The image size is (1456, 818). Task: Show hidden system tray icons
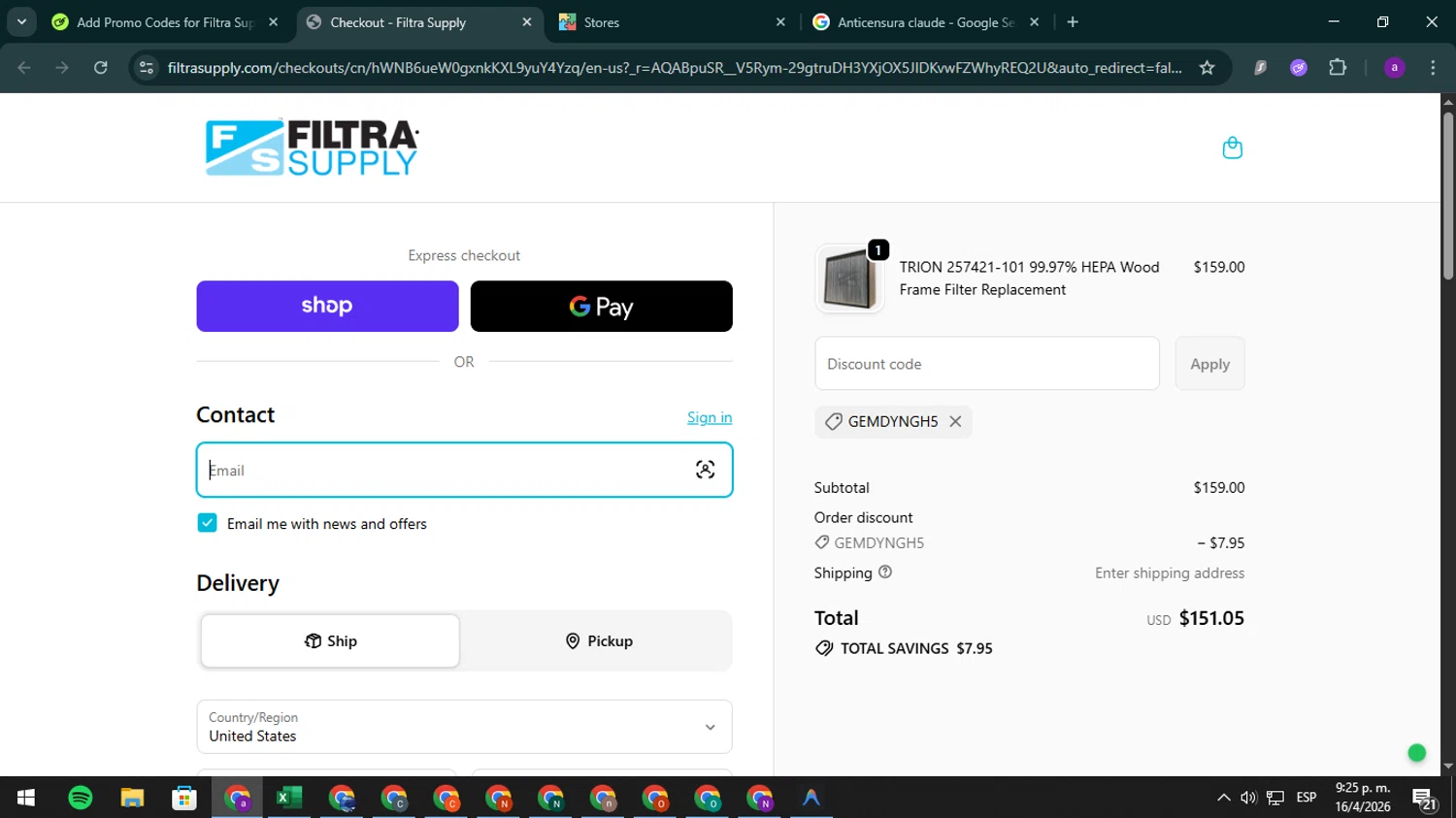point(1223,798)
